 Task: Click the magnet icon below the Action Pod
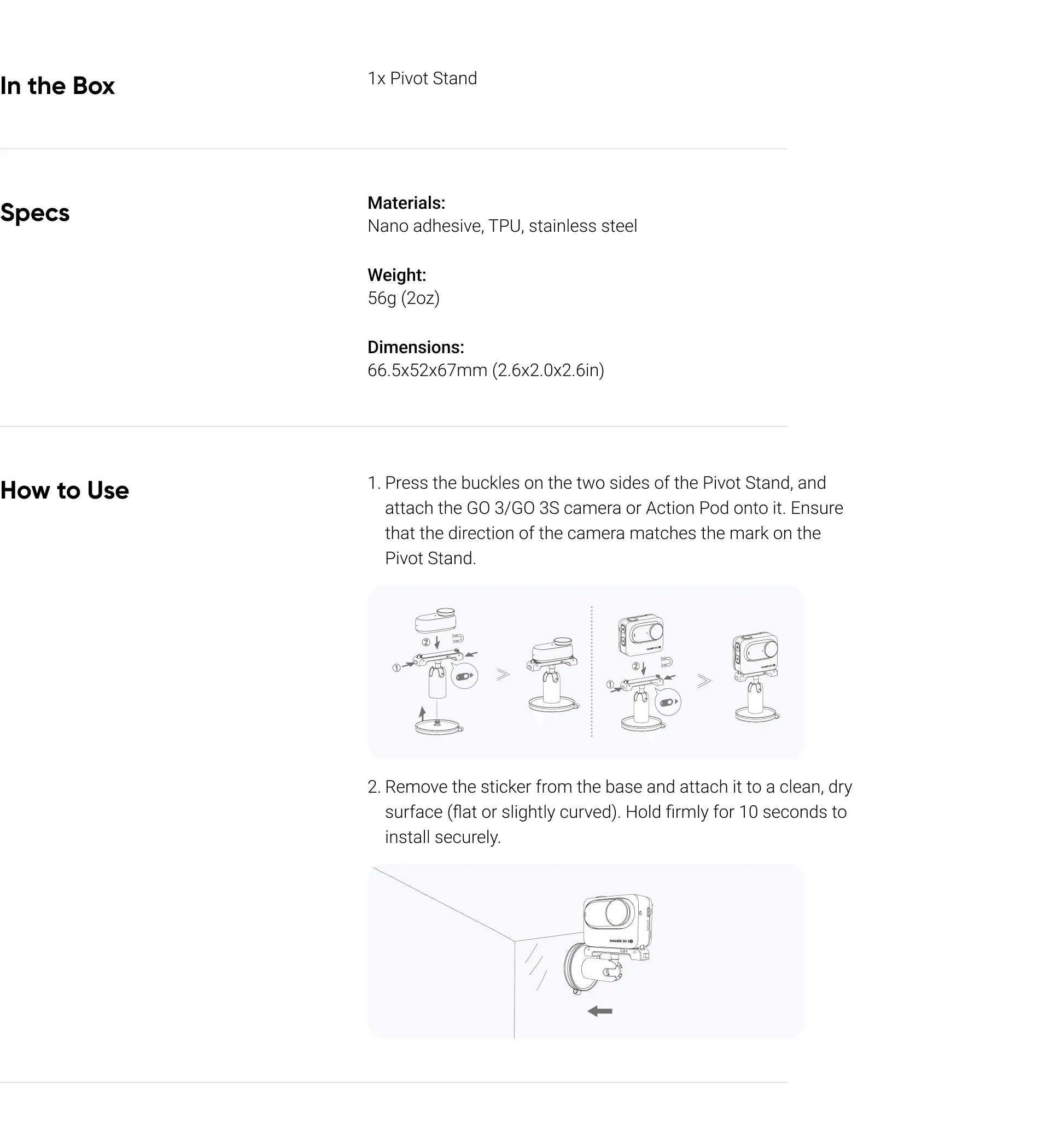click(x=667, y=661)
